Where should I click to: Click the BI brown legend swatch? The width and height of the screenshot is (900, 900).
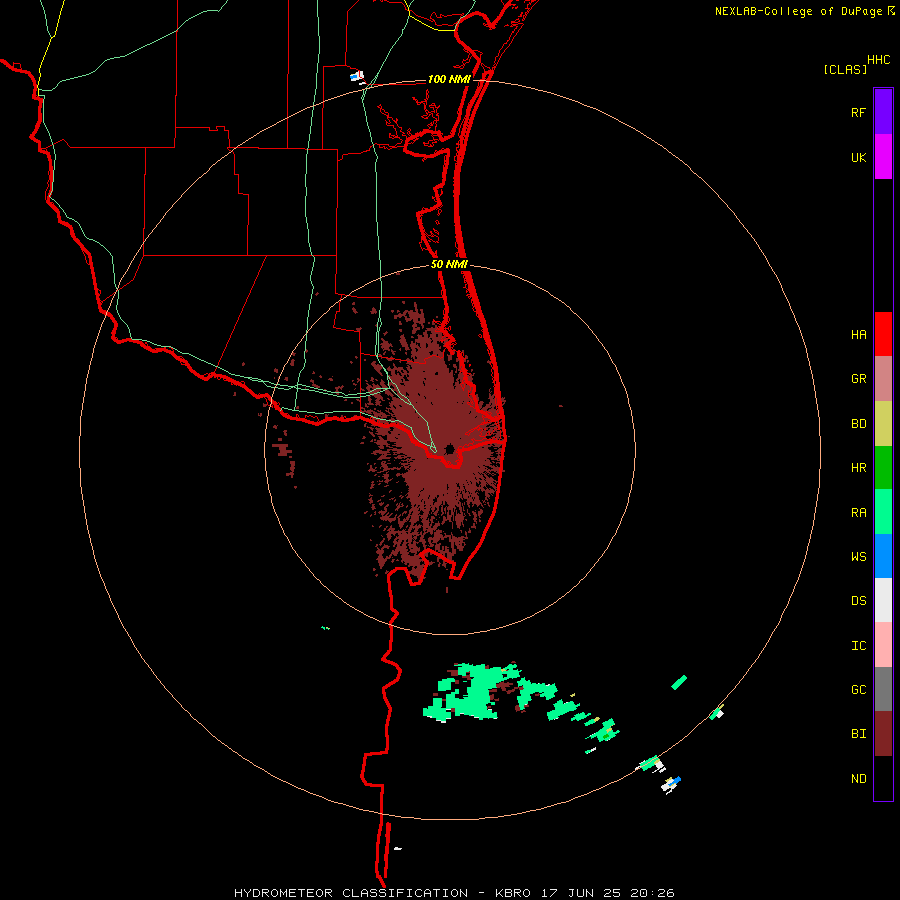coord(883,734)
